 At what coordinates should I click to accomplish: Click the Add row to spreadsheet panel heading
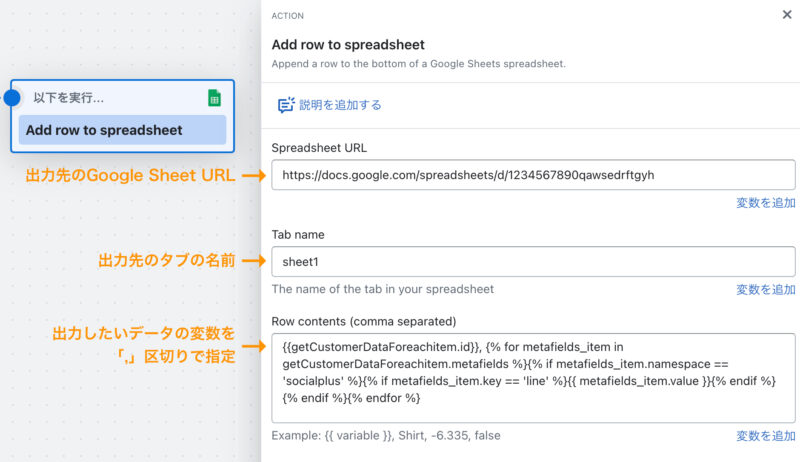[348, 45]
